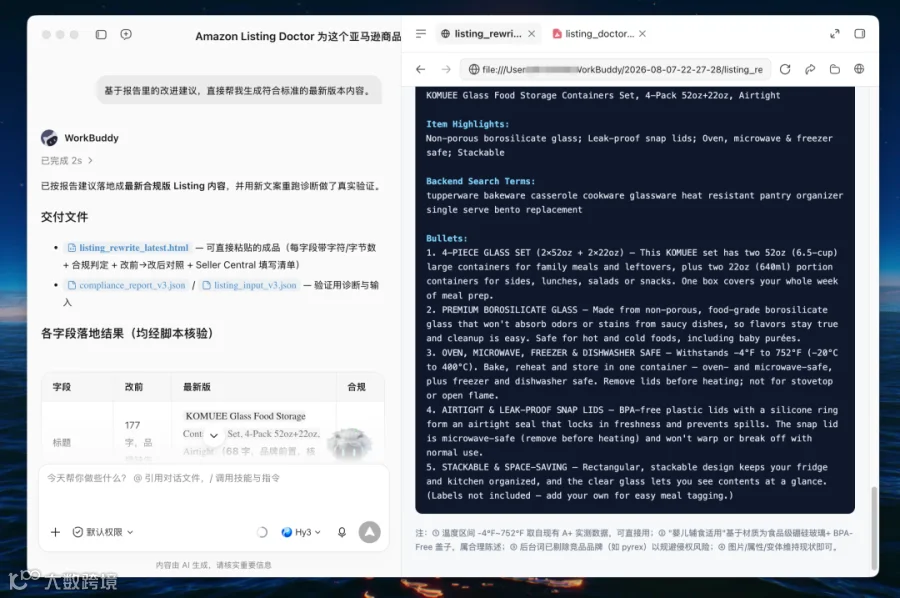900x598 pixels.
Task: Select the 最新版 column header
Action: [197, 387]
